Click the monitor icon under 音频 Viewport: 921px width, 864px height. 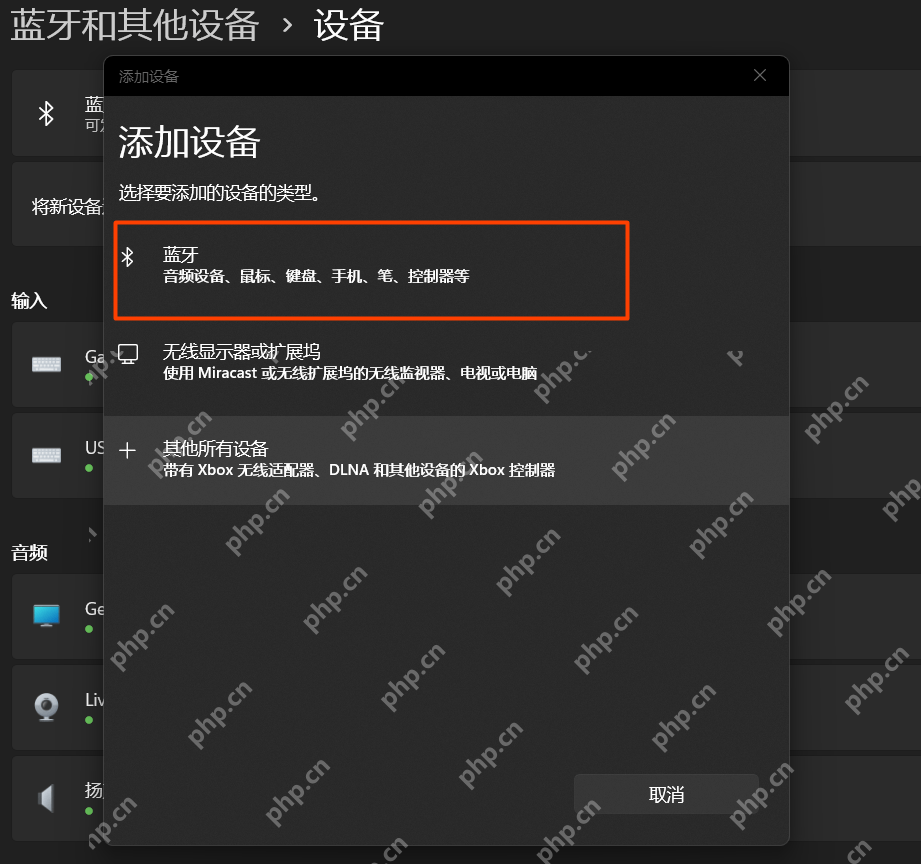46,615
